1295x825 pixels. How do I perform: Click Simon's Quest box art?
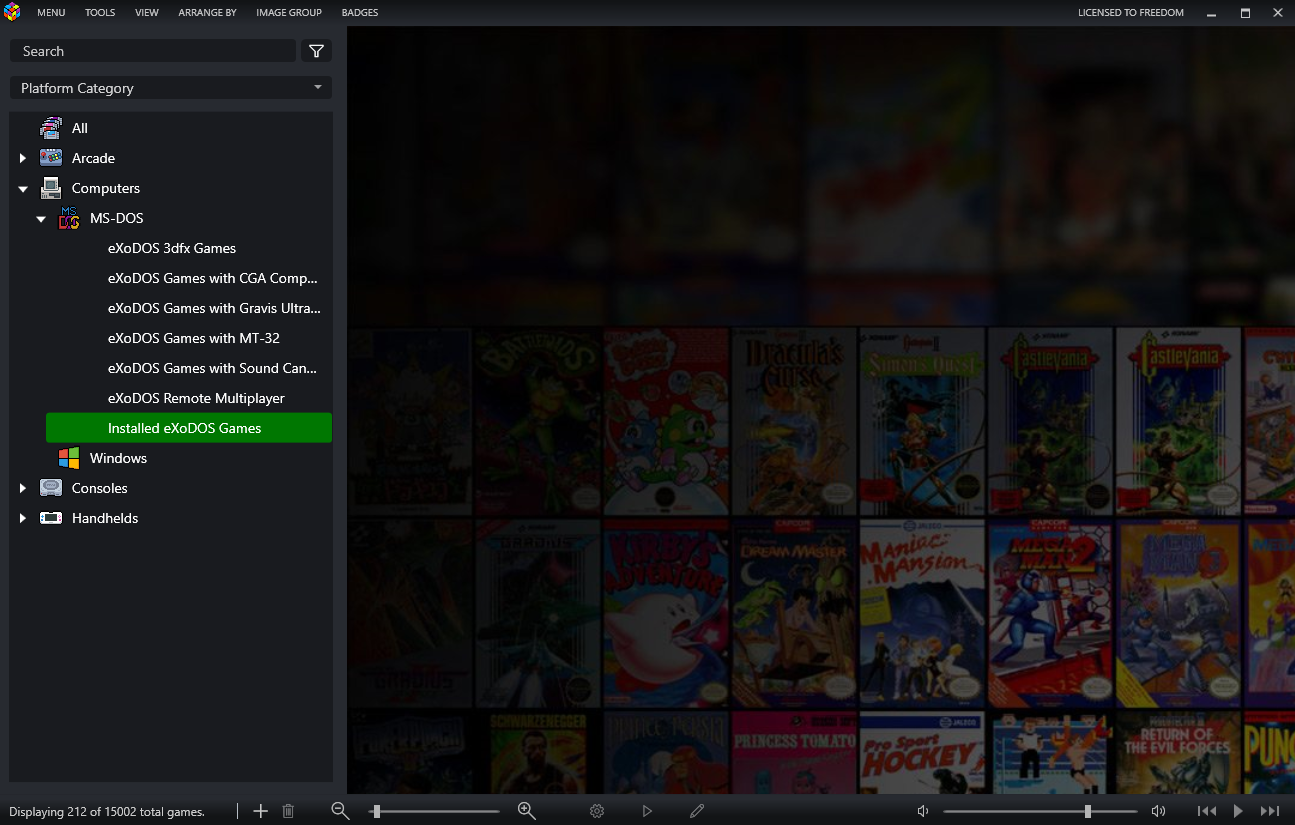[922, 421]
